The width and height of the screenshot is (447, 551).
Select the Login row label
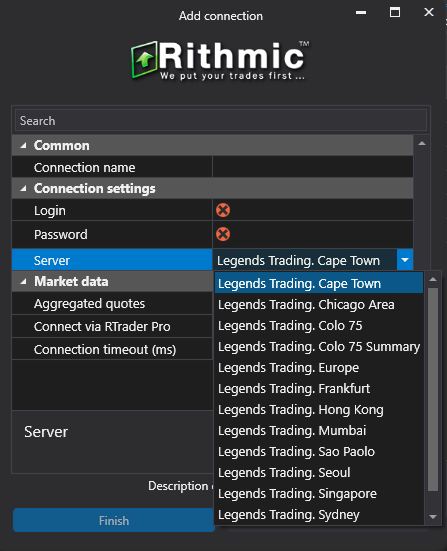point(50,210)
